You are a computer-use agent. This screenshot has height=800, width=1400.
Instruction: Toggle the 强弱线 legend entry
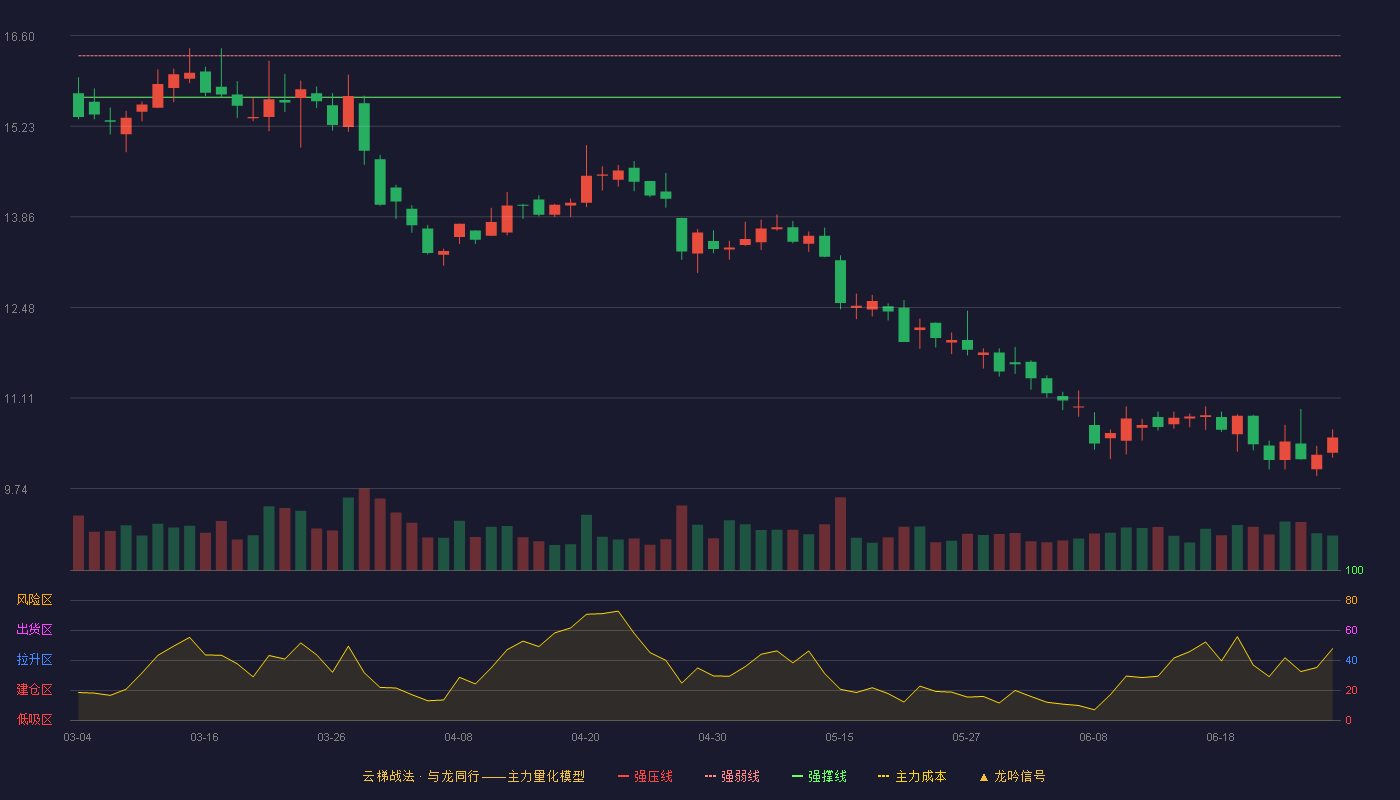pos(732,776)
